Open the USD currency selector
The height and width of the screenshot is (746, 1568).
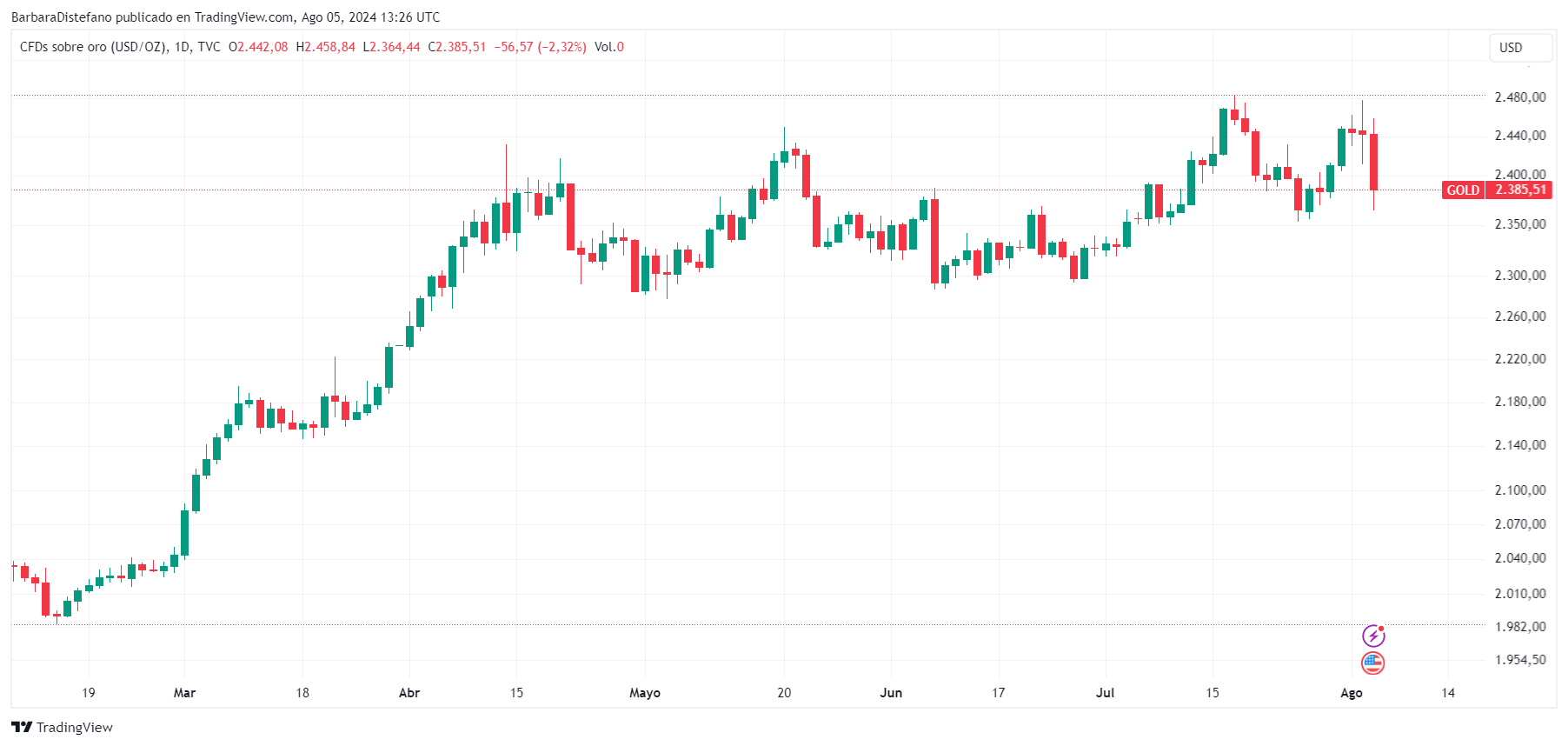coord(1521,48)
